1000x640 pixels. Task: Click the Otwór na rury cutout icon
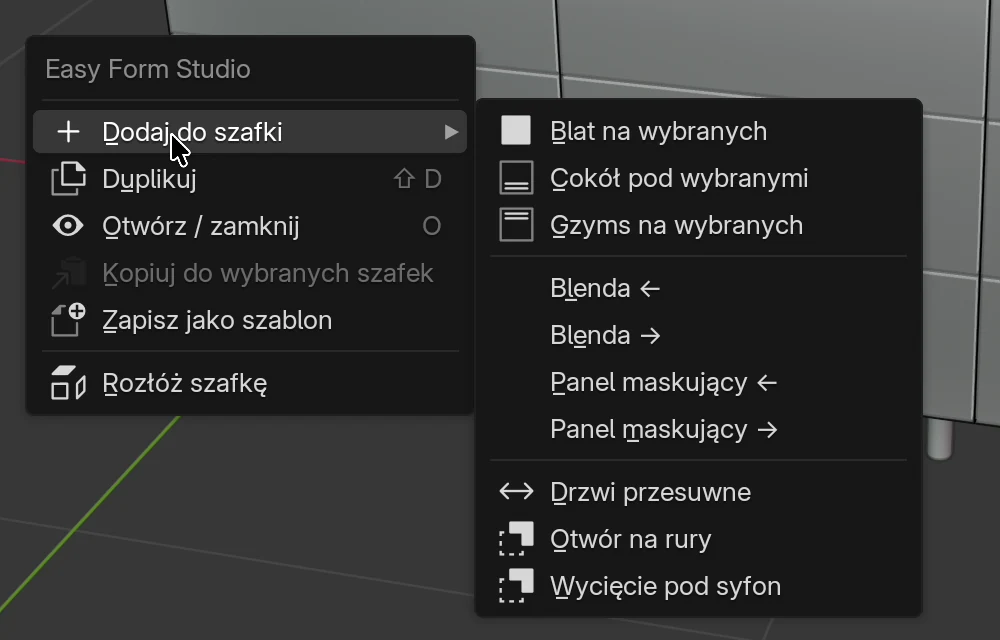[516, 539]
